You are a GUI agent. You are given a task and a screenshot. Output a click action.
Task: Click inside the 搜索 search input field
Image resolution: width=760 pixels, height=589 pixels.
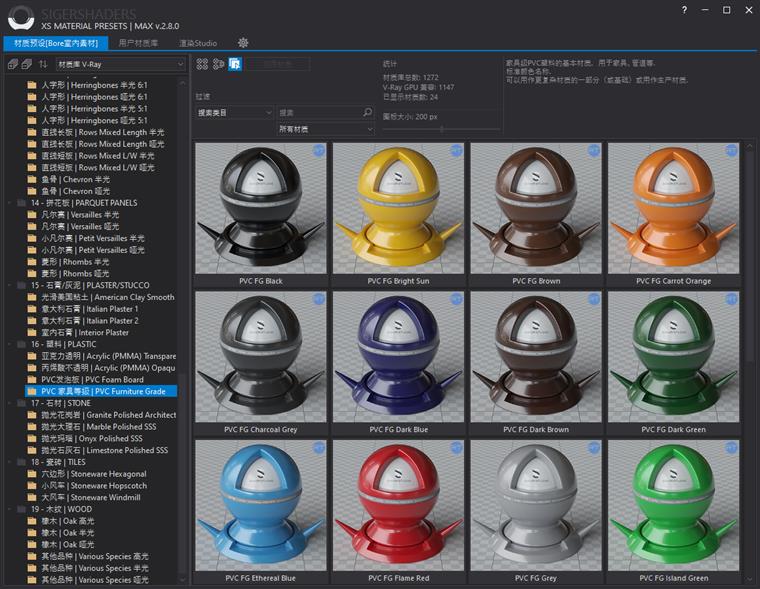(x=319, y=112)
